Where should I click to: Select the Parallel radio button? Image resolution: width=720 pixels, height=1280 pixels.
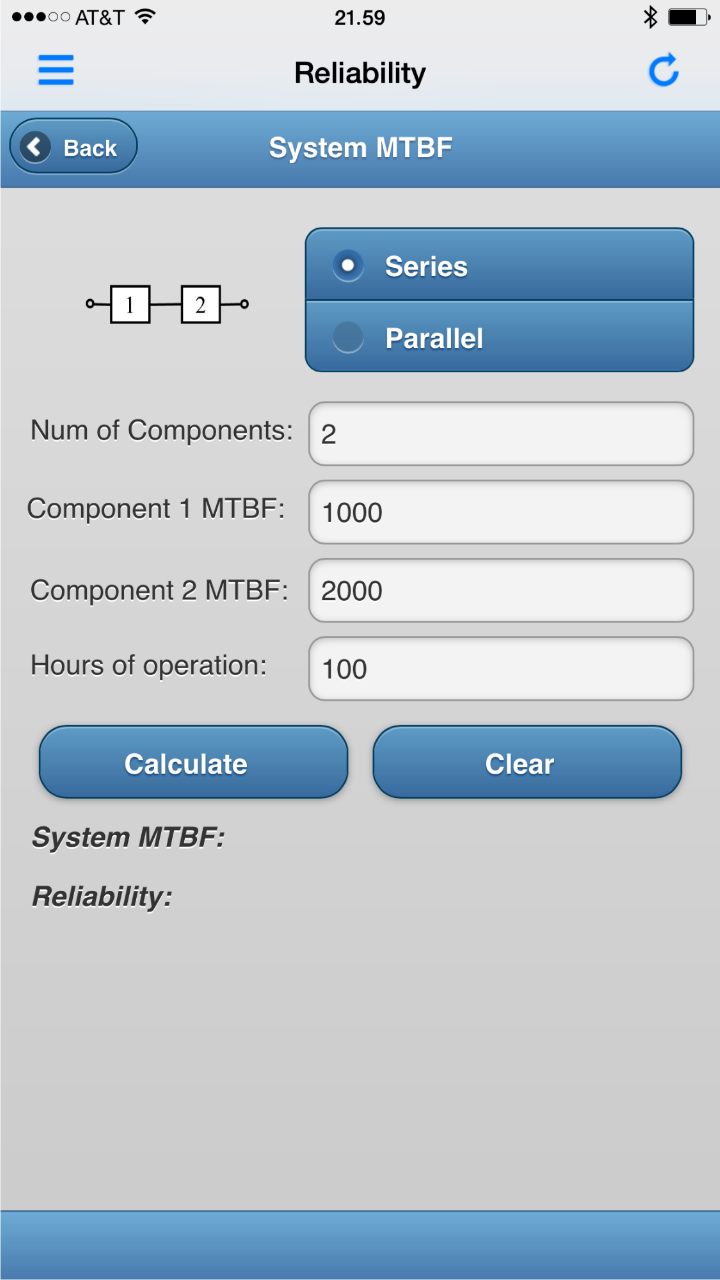(x=347, y=337)
